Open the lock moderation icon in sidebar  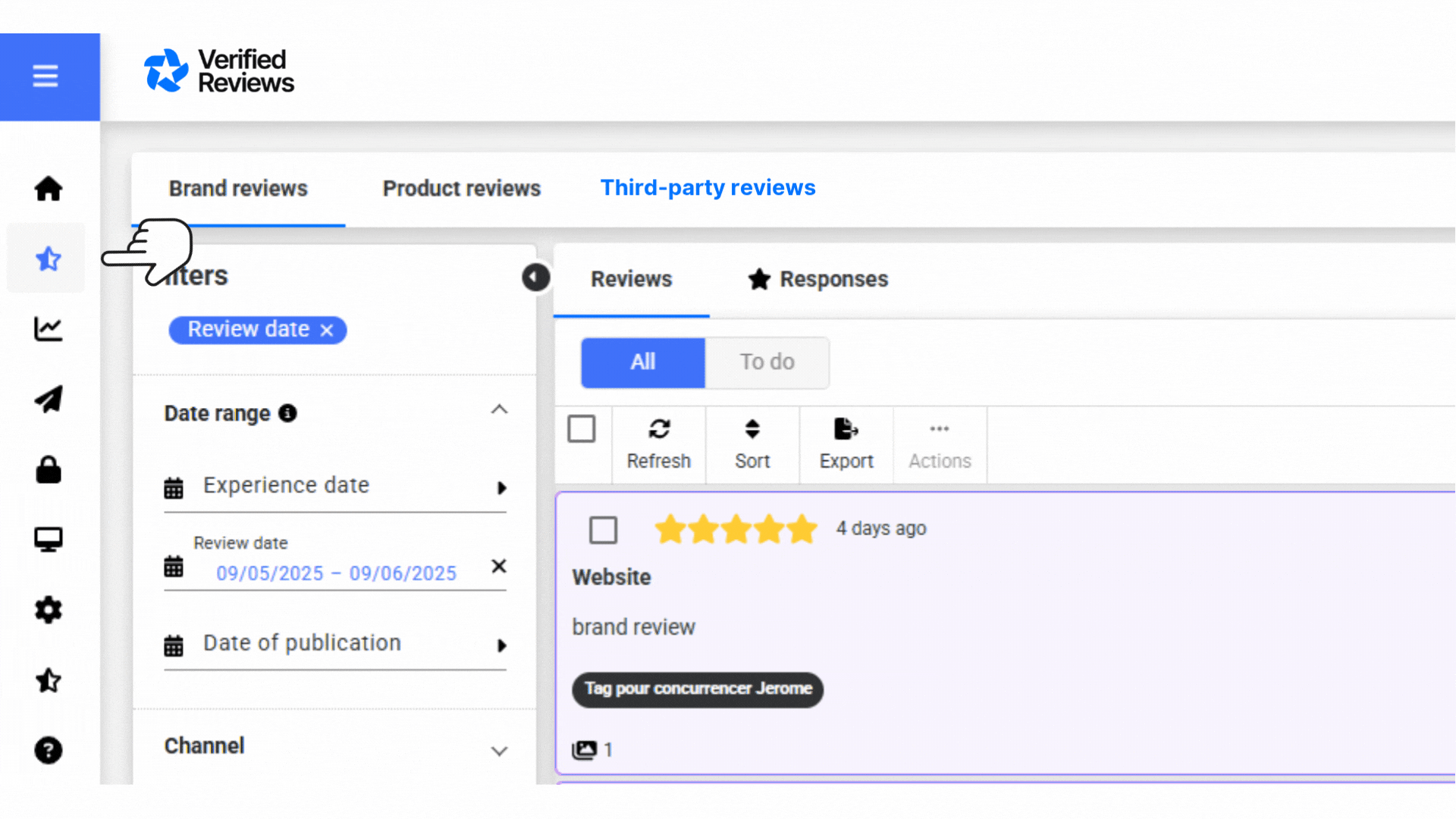[49, 469]
